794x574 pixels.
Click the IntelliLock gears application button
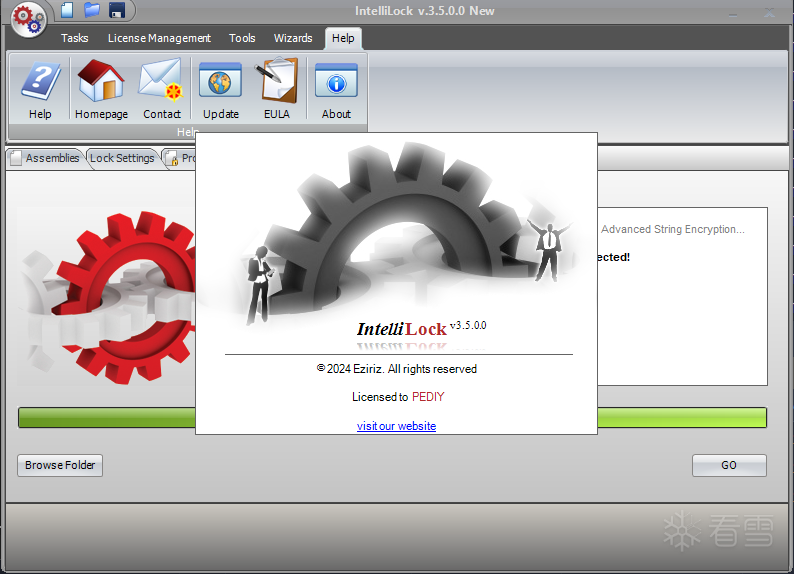28,20
